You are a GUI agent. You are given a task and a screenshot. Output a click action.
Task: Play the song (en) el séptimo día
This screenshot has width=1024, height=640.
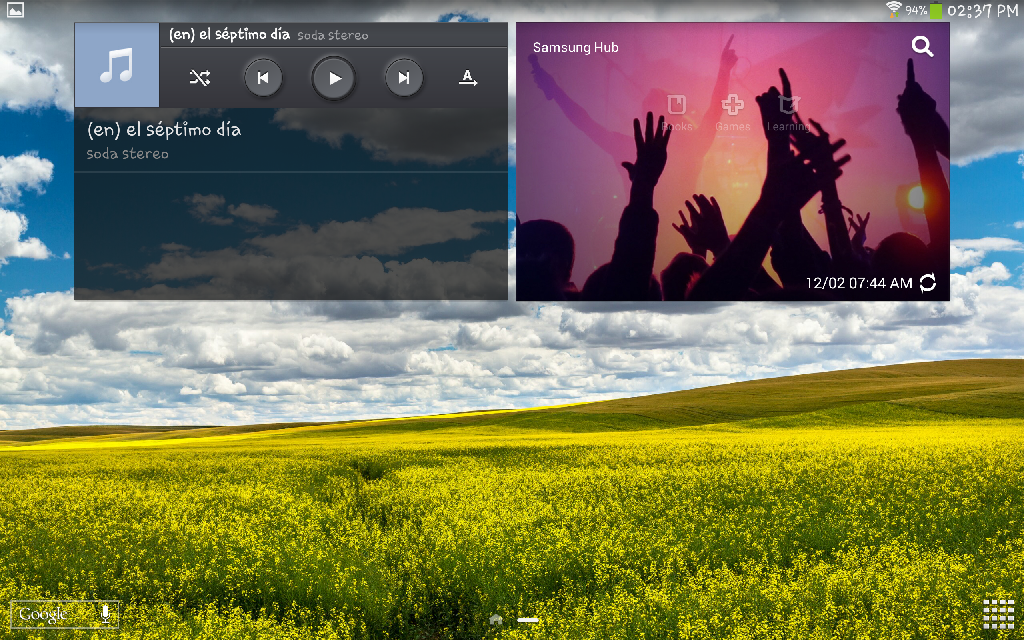pyautogui.click(x=334, y=78)
